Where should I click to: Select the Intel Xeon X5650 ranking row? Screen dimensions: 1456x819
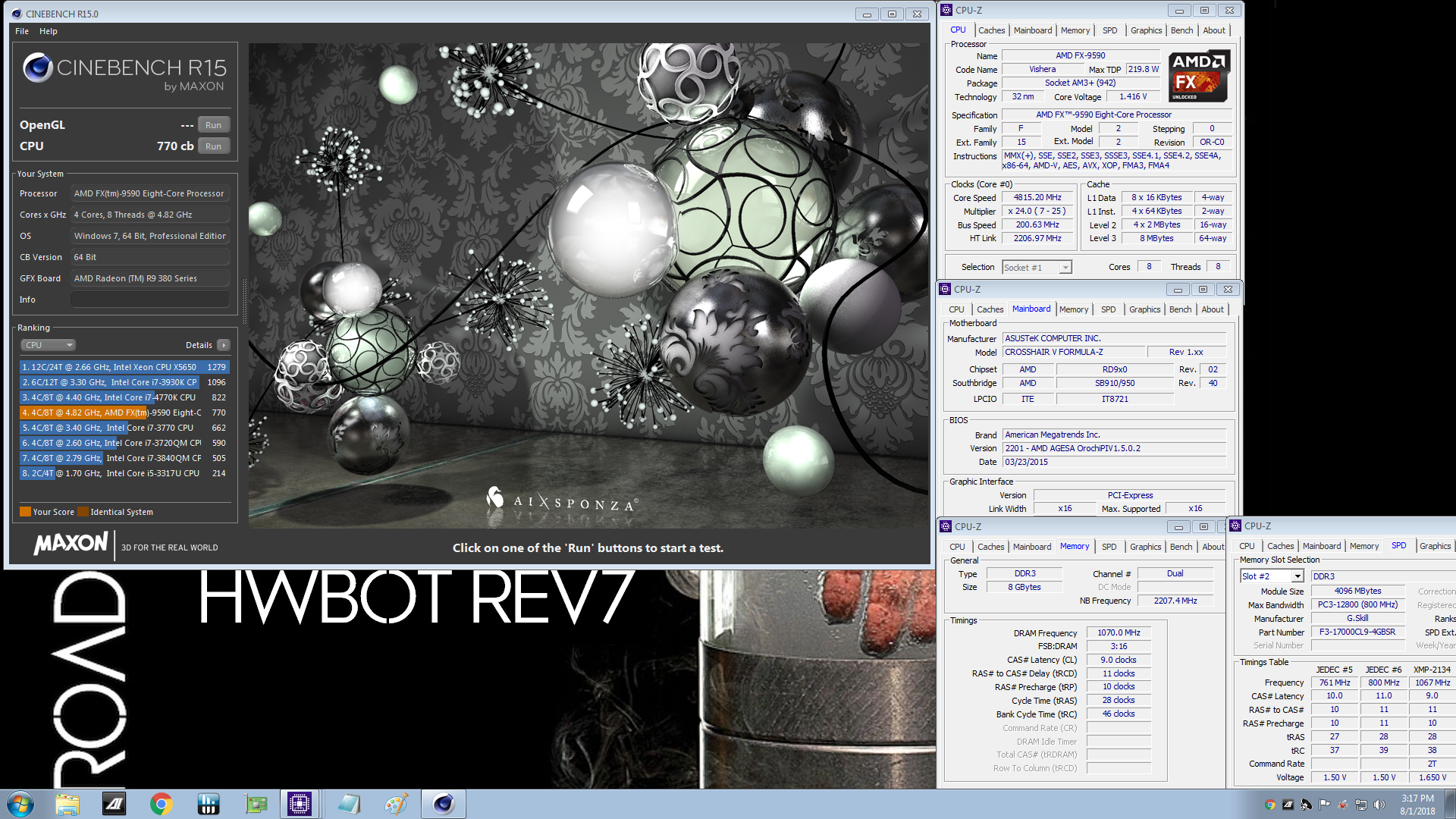coord(124,367)
